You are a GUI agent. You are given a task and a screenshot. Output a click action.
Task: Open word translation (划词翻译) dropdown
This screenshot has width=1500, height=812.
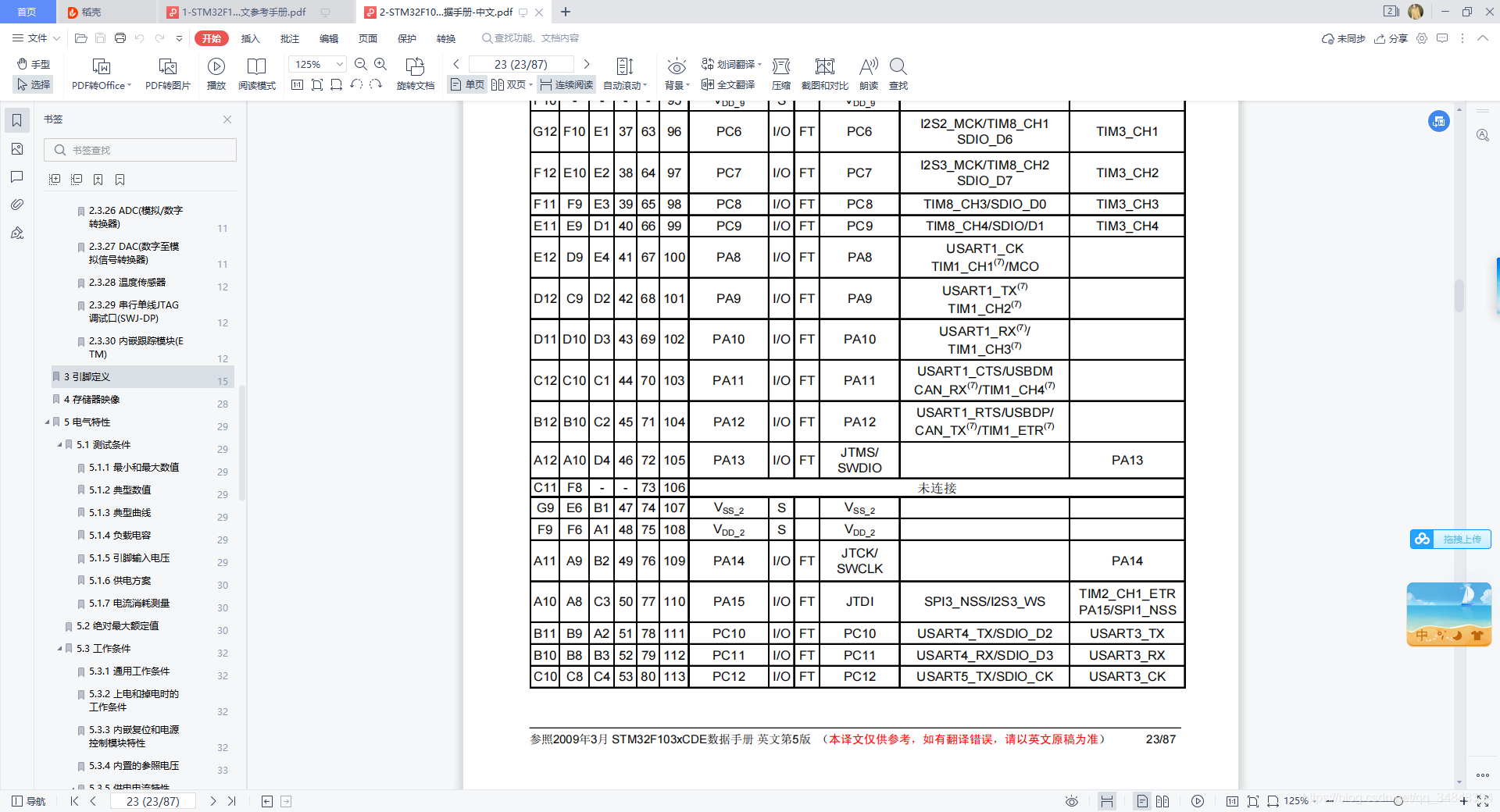coord(731,64)
